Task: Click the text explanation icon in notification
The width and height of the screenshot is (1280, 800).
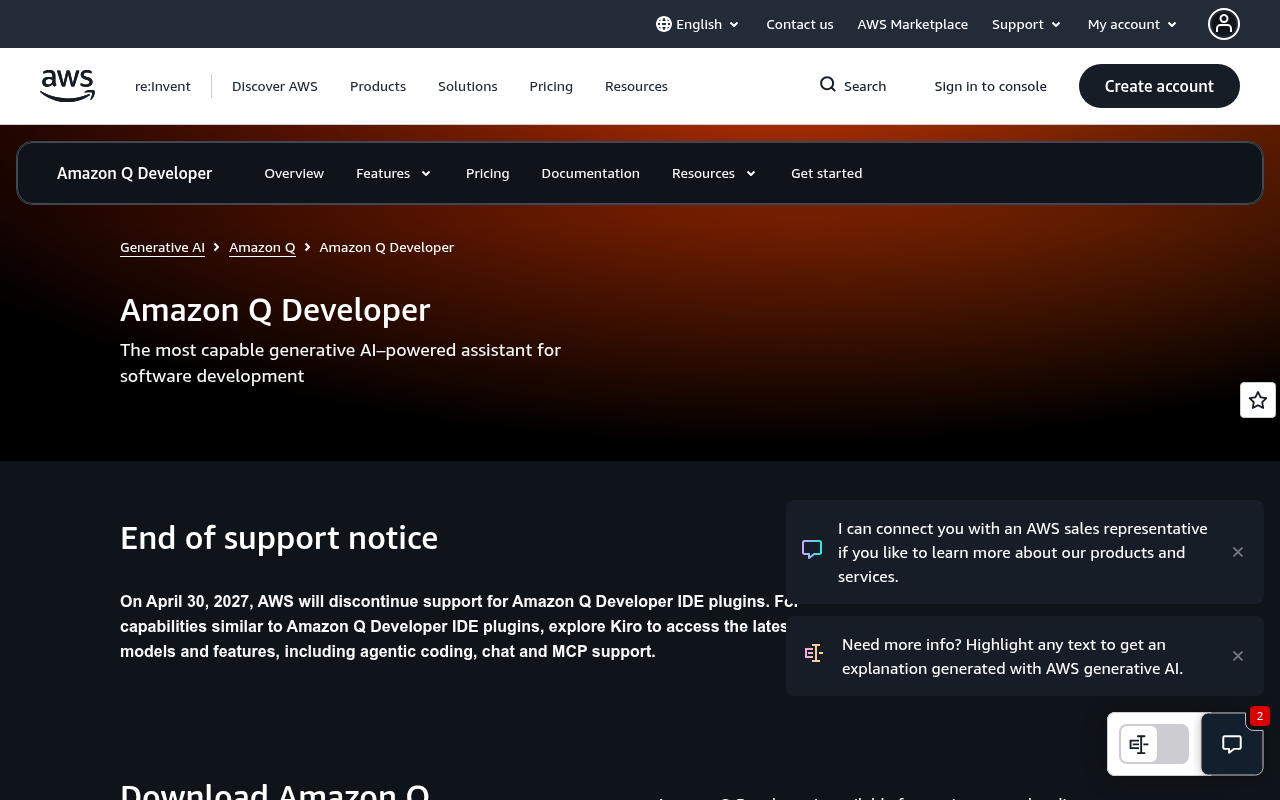Action: point(814,653)
